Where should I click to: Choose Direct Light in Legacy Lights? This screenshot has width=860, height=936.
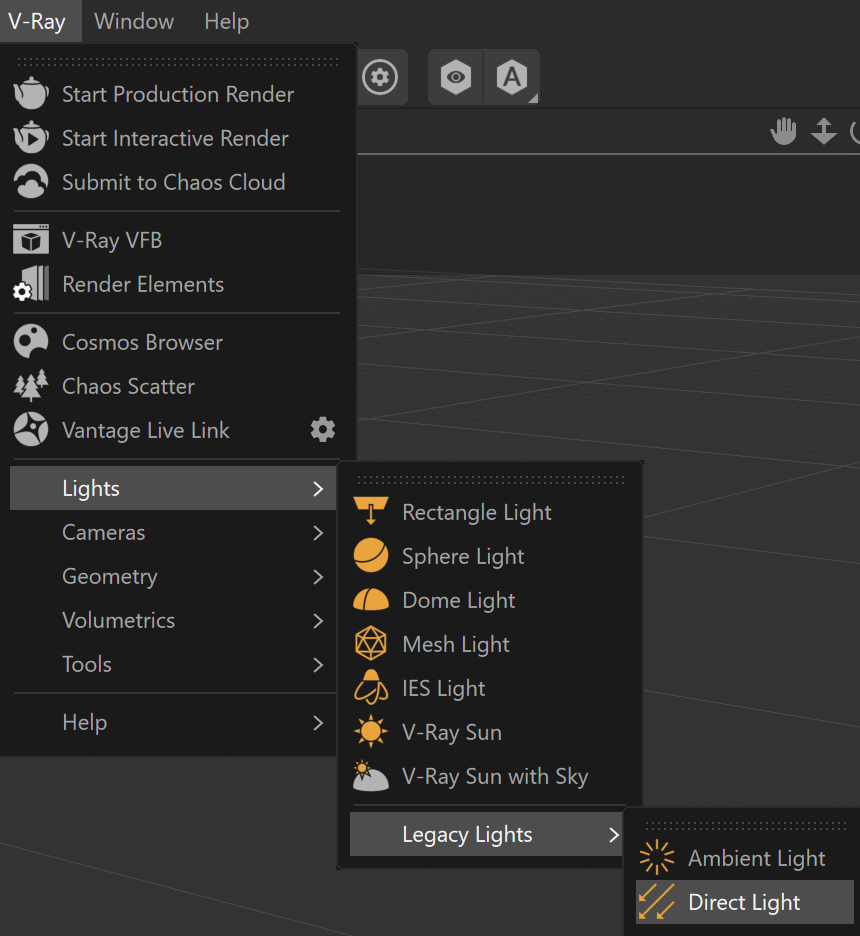745,902
